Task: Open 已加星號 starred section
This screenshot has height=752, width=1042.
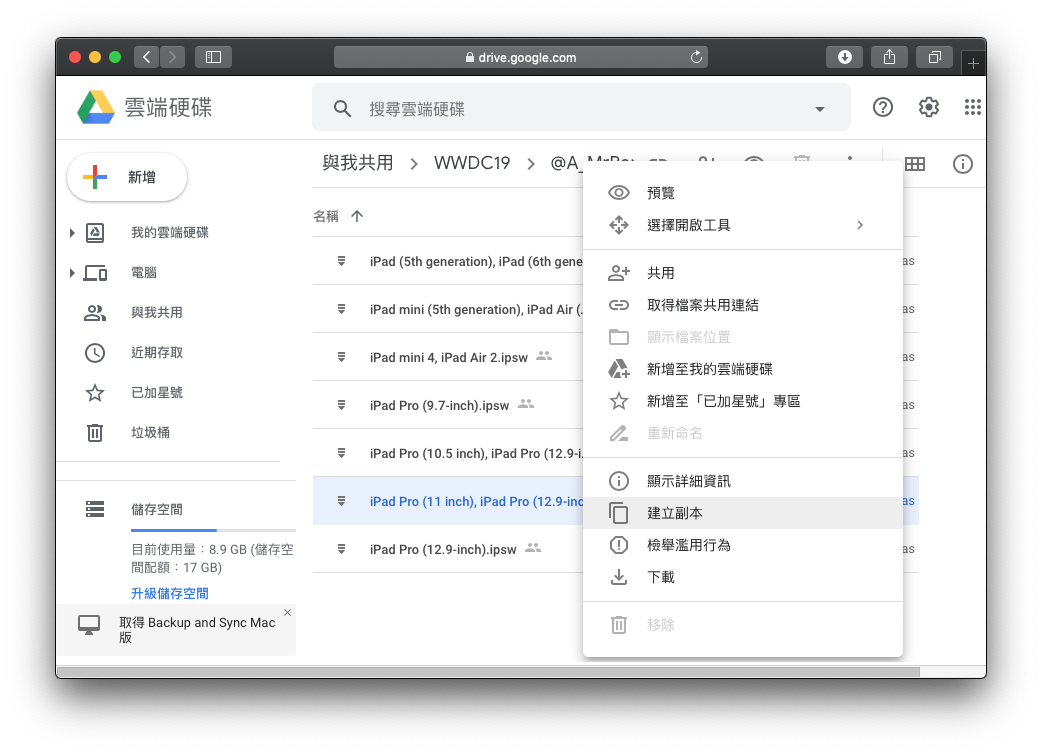Action: (x=156, y=393)
